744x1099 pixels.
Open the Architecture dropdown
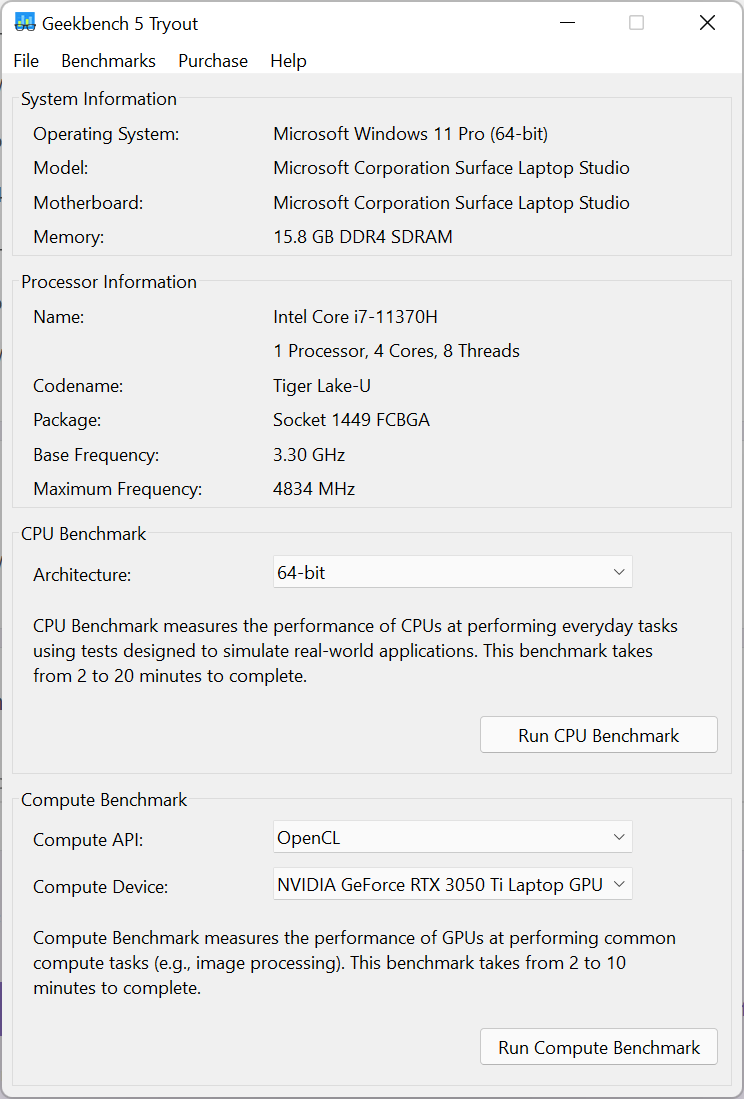[452, 571]
